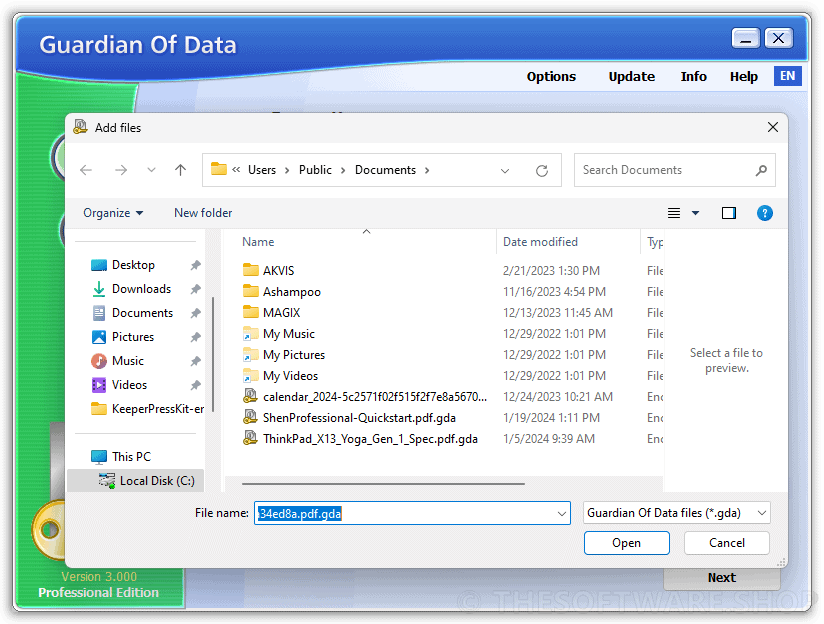This screenshot has height=624, width=824.
Task: Click the pin icon beside Pictures
Action: 195,337
